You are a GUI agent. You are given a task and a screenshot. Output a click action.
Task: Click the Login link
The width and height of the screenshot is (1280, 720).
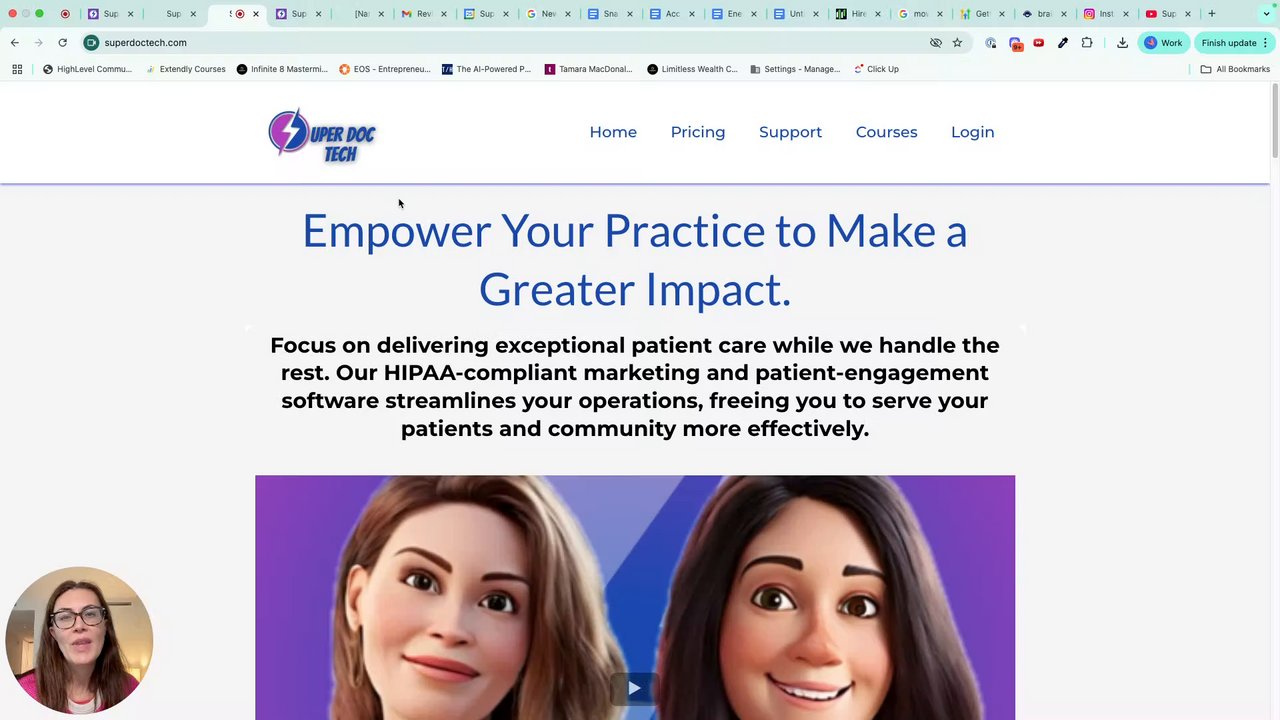972,132
